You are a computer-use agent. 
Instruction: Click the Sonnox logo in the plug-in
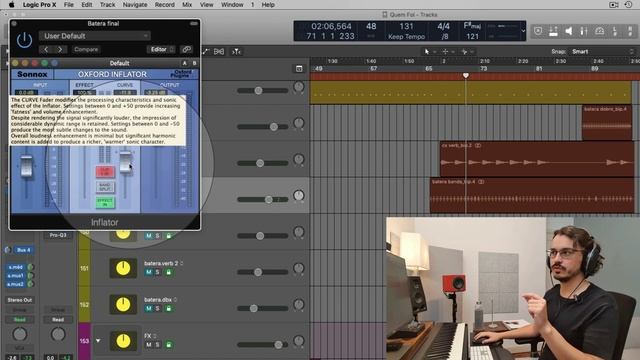[x=32, y=74]
